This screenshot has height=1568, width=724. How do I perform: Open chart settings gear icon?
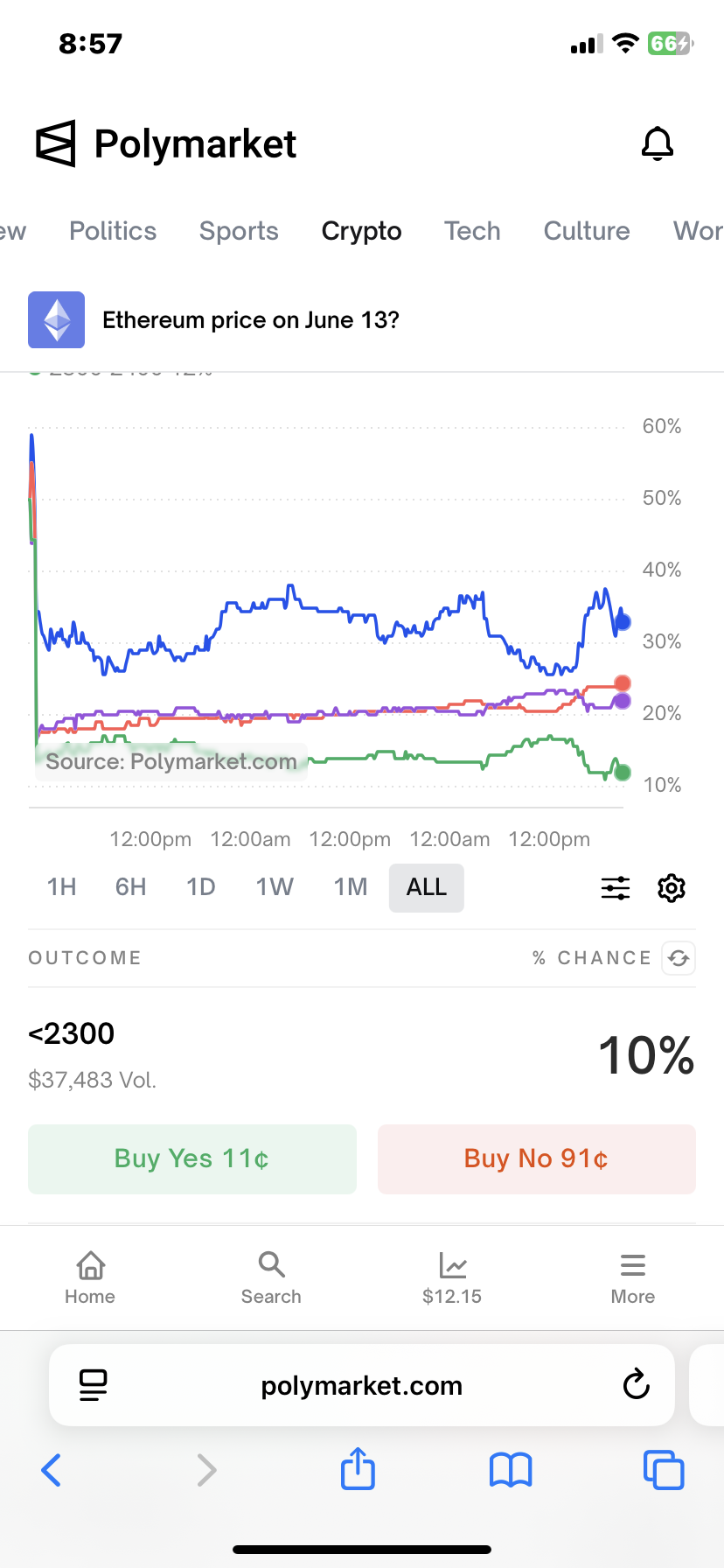tap(672, 888)
